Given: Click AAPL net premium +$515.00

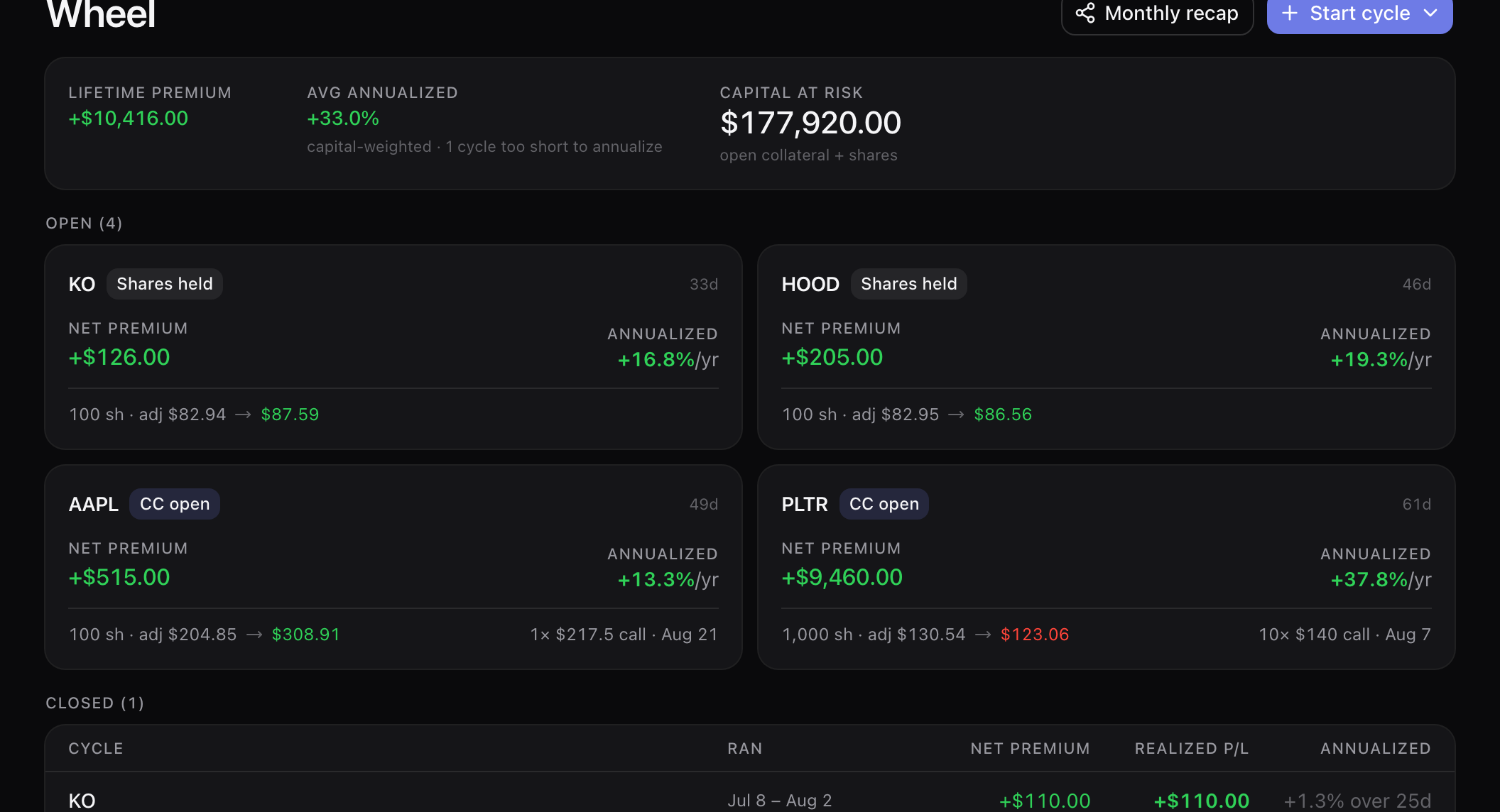Looking at the screenshot, I should pyautogui.click(x=119, y=577).
